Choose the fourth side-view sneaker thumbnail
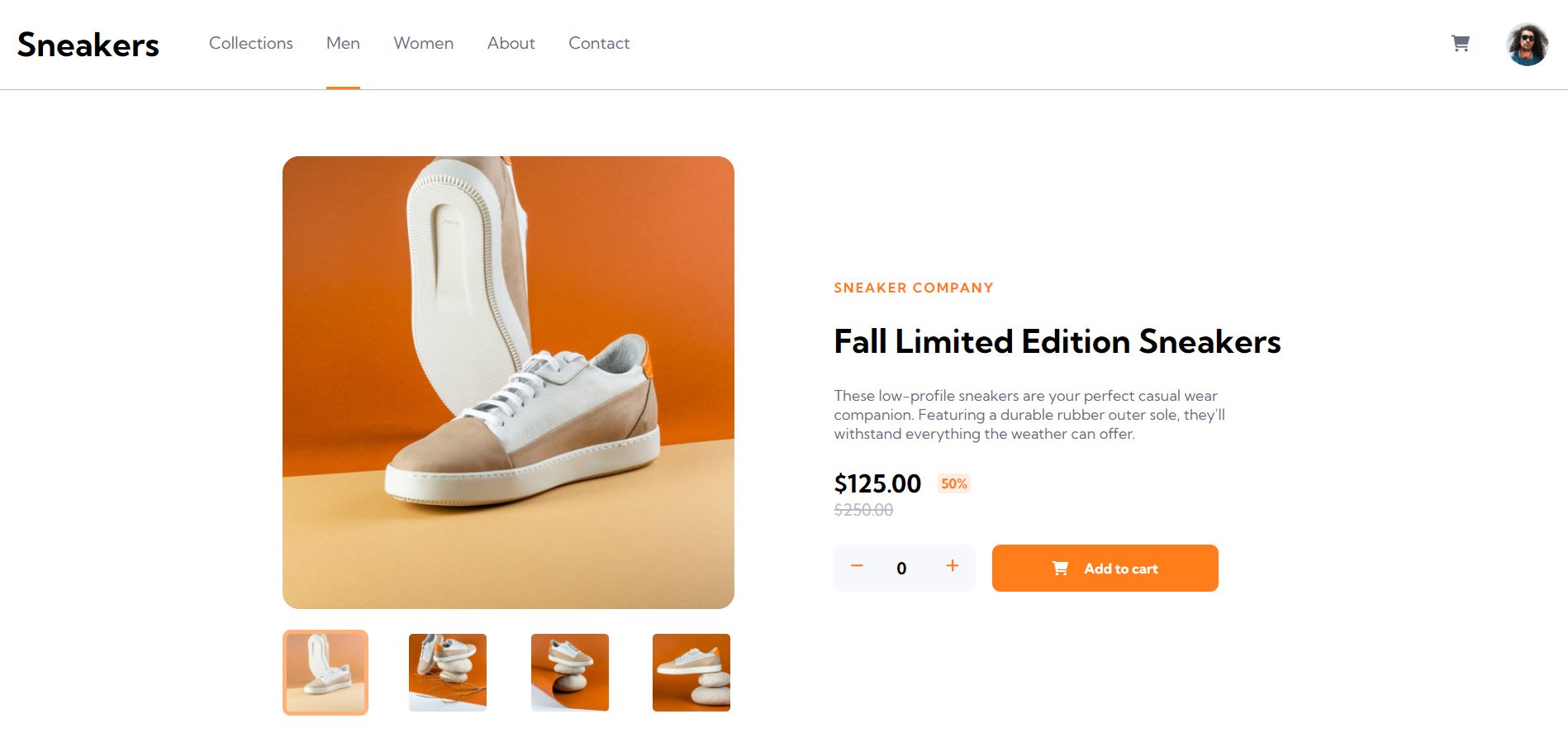This screenshot has width=1568, height=733. tap(691, 673)
